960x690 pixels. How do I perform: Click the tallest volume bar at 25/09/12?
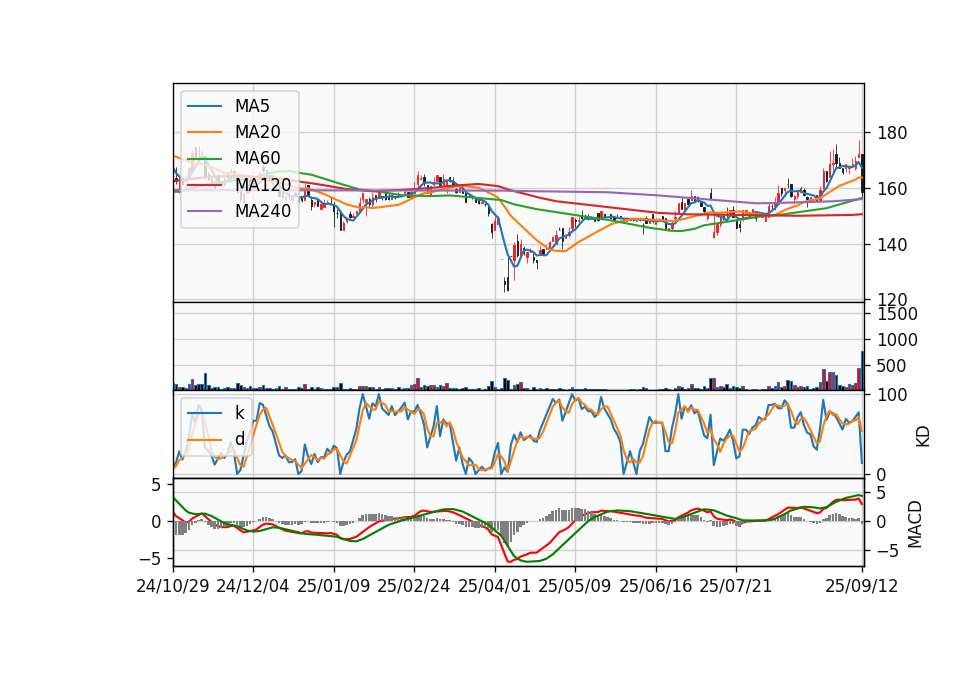(863, 371)
